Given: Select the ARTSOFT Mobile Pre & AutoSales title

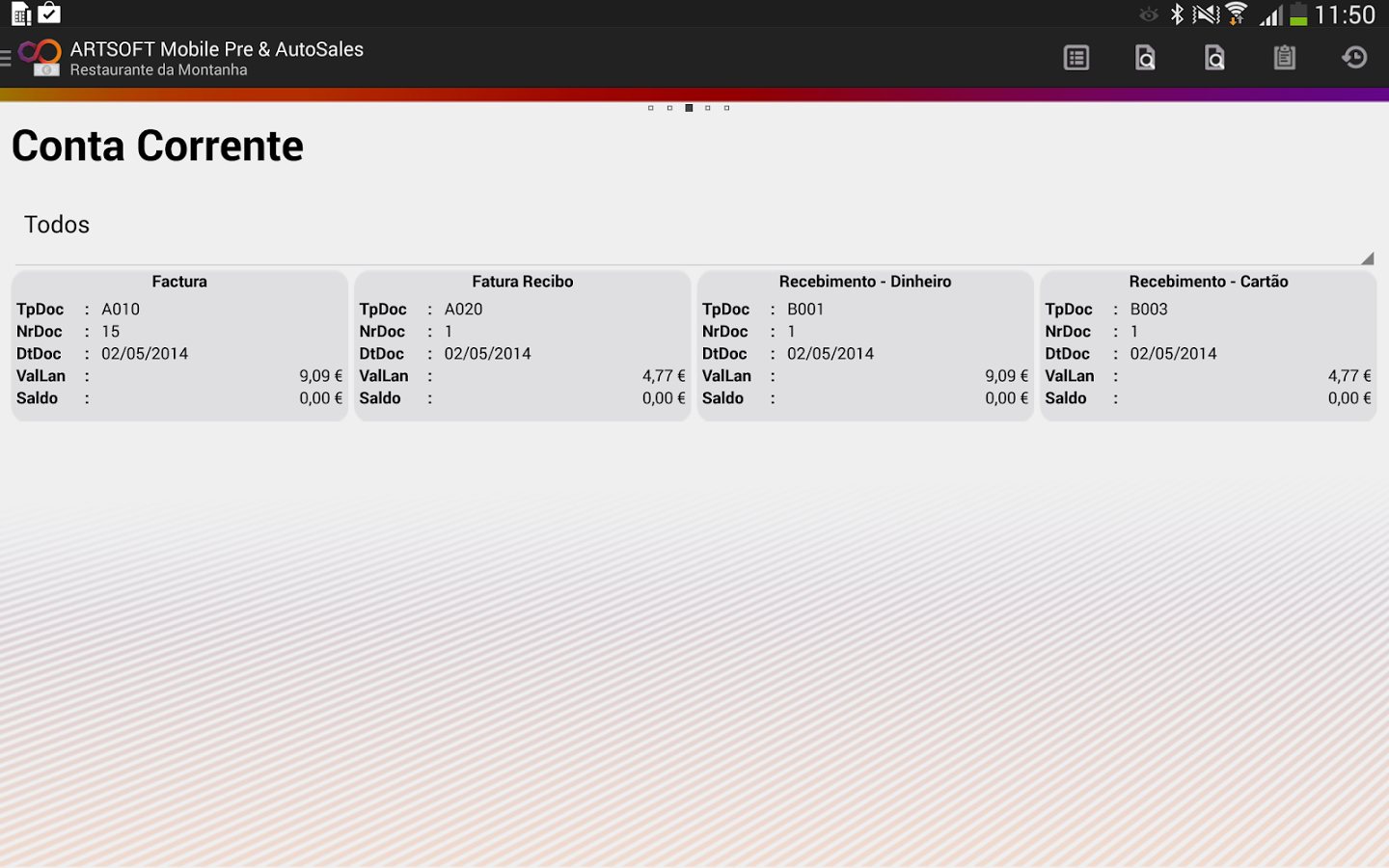Looking at the screenshot, I should click(x=217, y=49).
